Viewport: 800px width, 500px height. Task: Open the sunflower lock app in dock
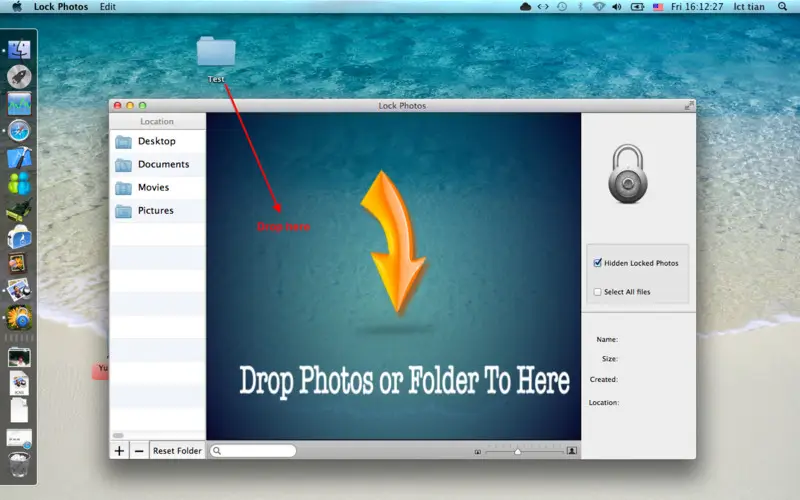pos(19,317)
